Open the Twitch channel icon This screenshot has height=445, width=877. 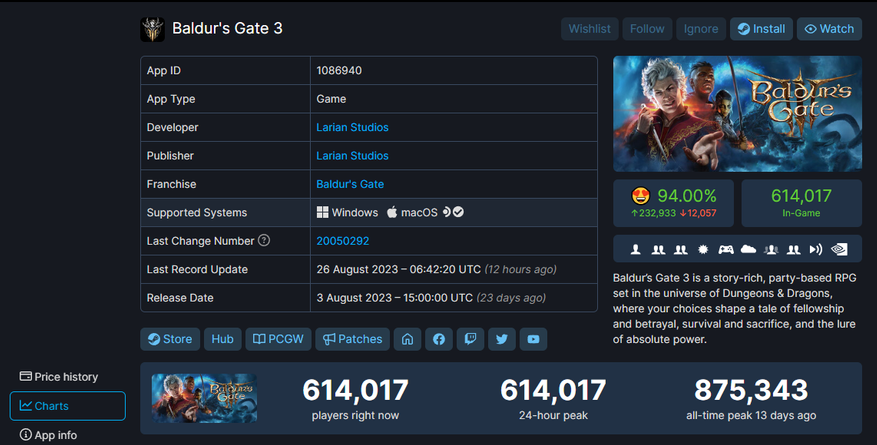point(470,339)
